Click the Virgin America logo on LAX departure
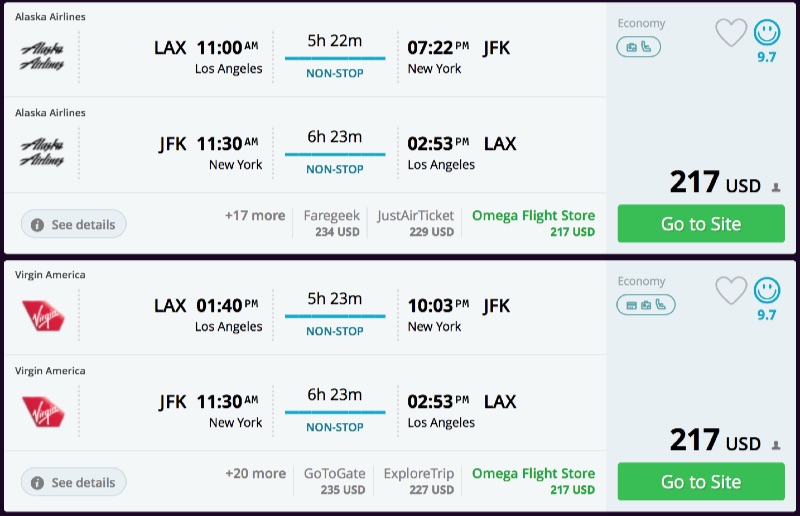The width and height of the screenshot is (800, 516). 42,315
